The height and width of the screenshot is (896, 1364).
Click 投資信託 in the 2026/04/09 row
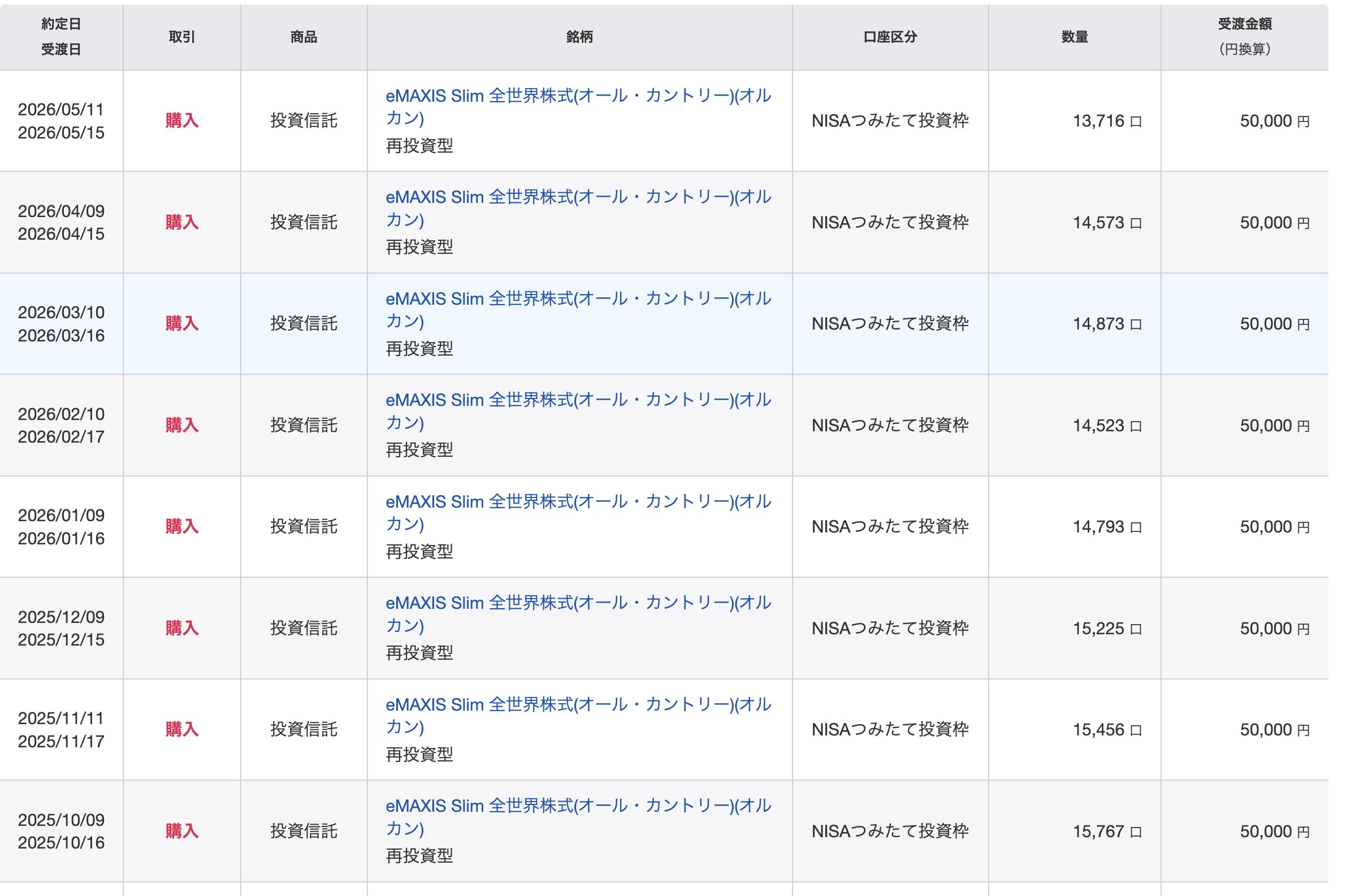[304, 222]
